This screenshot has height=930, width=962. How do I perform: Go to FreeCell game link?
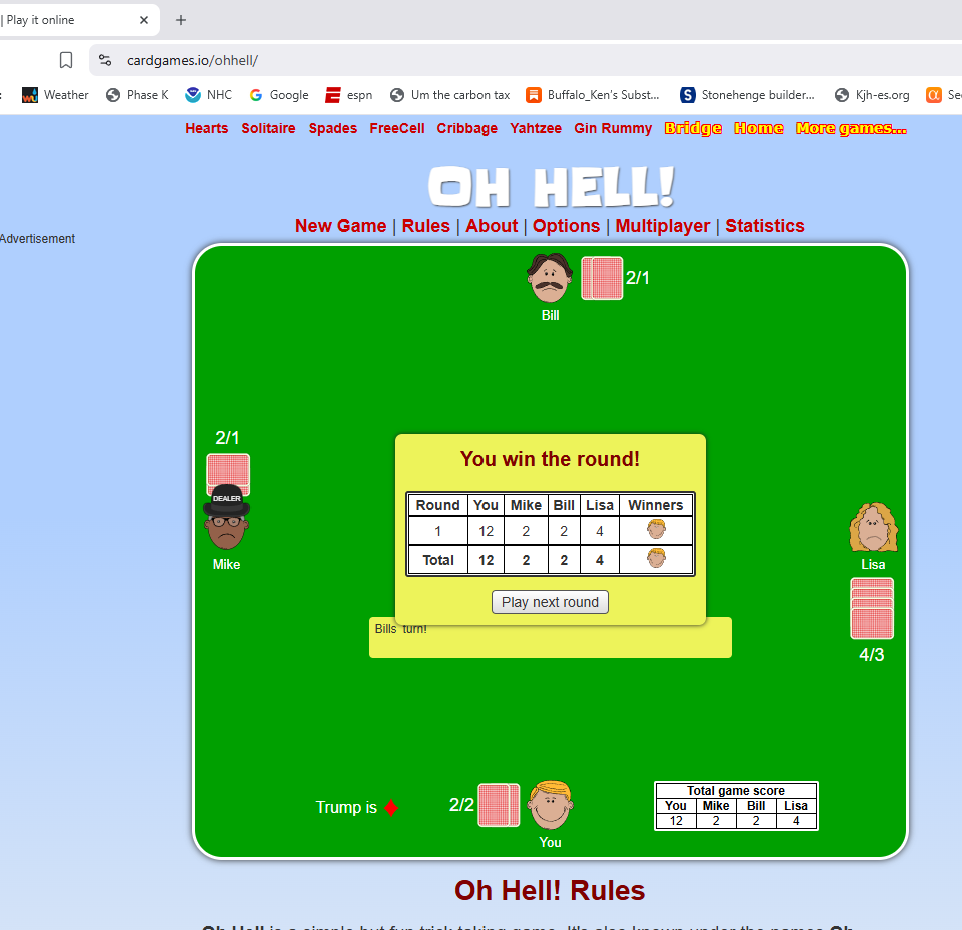397,128
